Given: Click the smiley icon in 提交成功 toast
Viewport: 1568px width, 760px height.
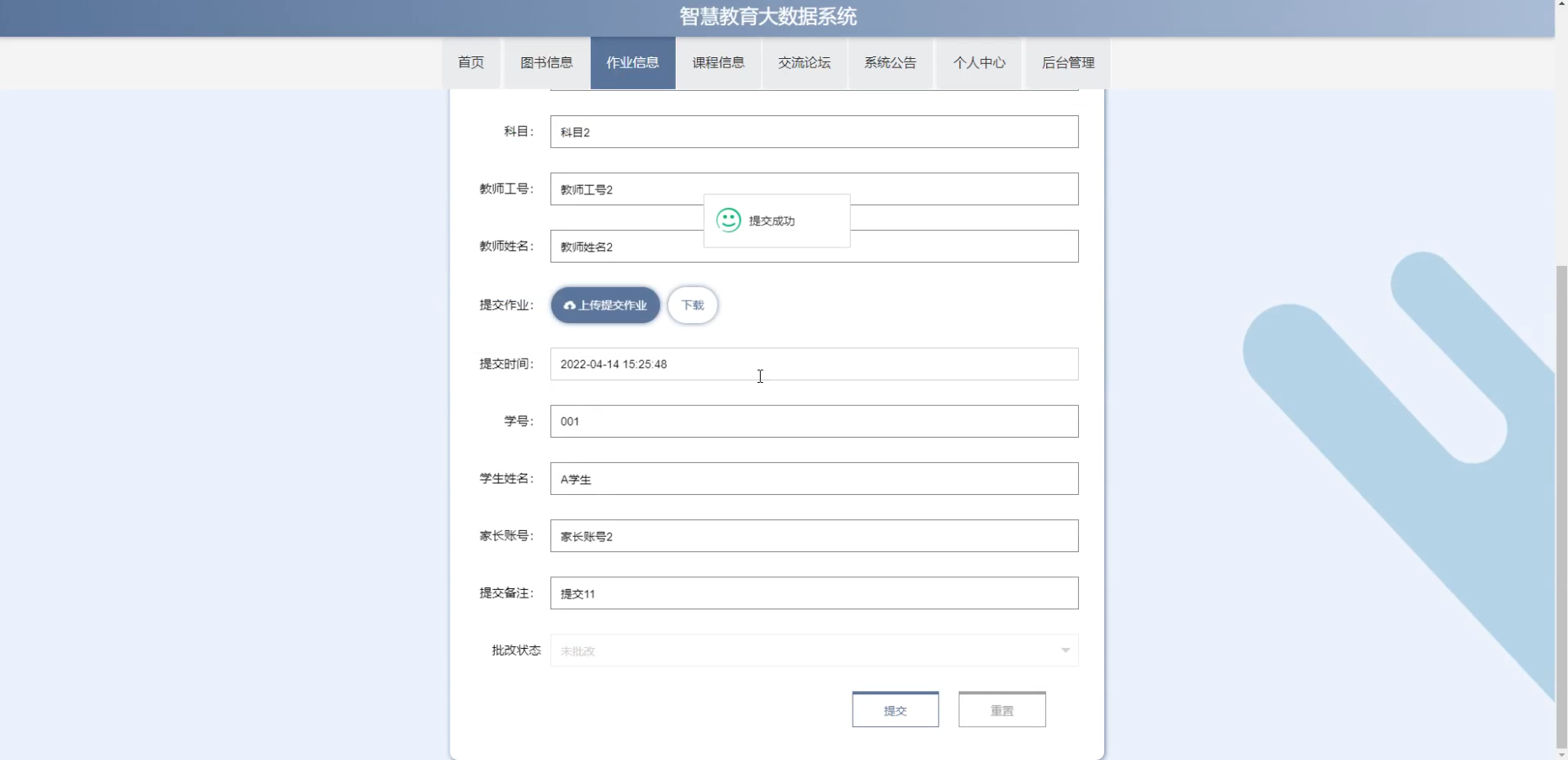Looking at the screenshot, I should [x=729, y=221].
